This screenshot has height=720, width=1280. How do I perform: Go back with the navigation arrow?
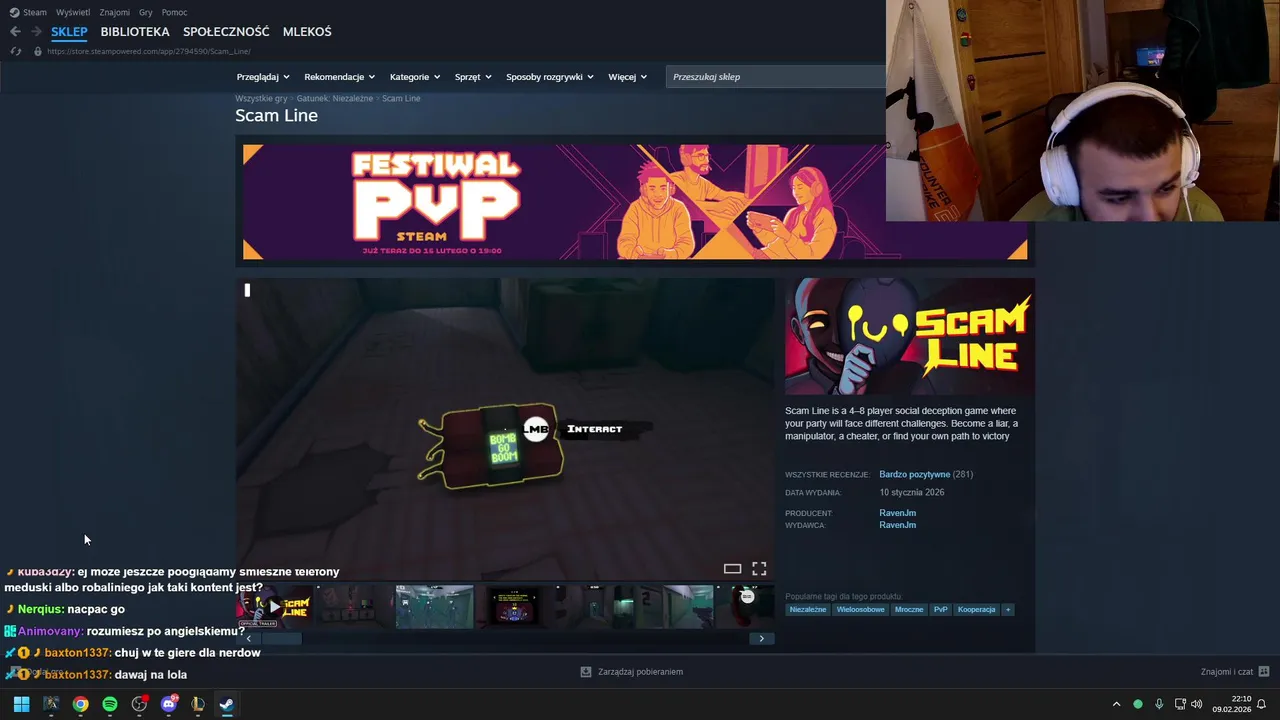[15, 32]
